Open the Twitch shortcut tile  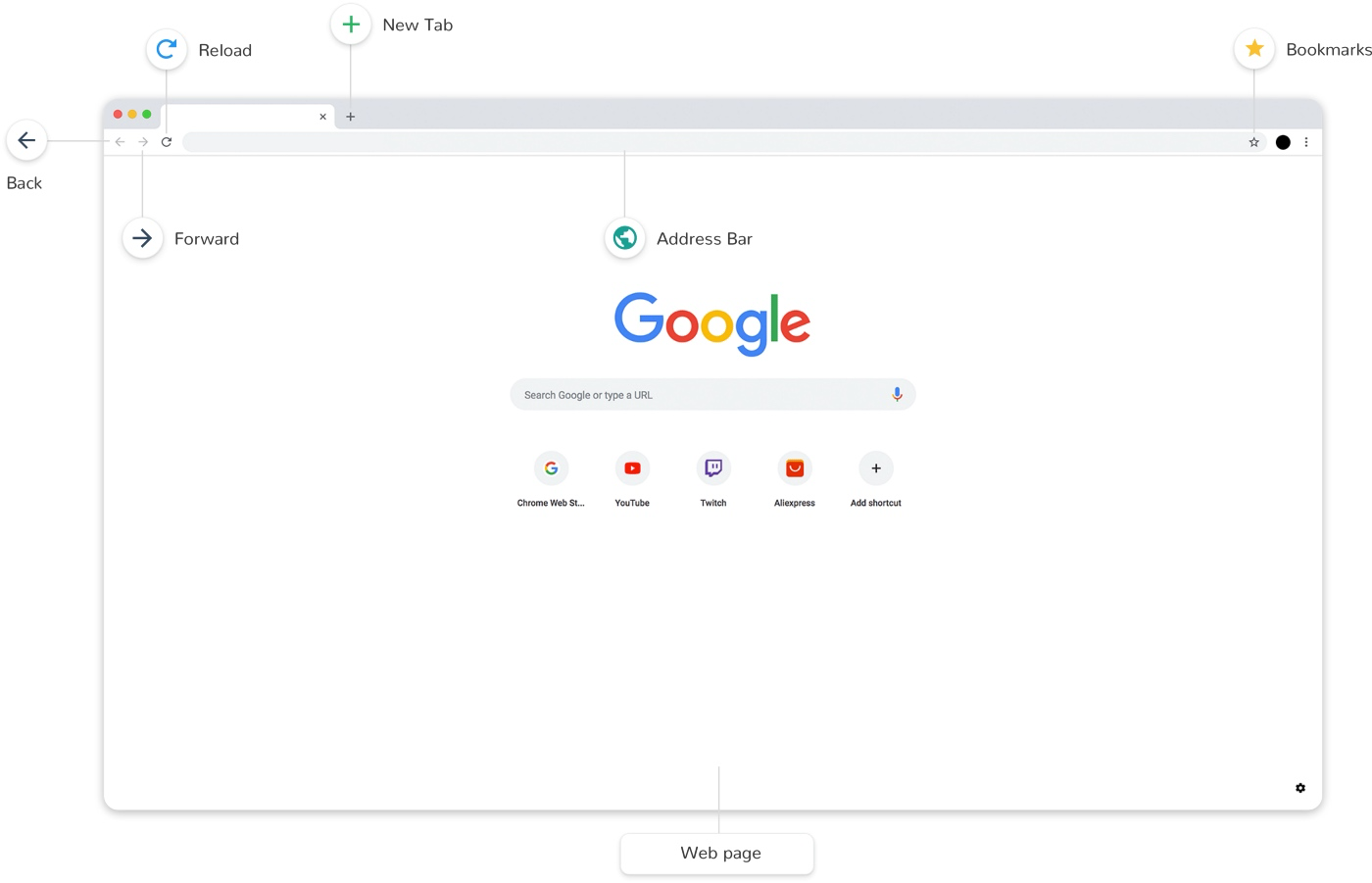[713, 479]
